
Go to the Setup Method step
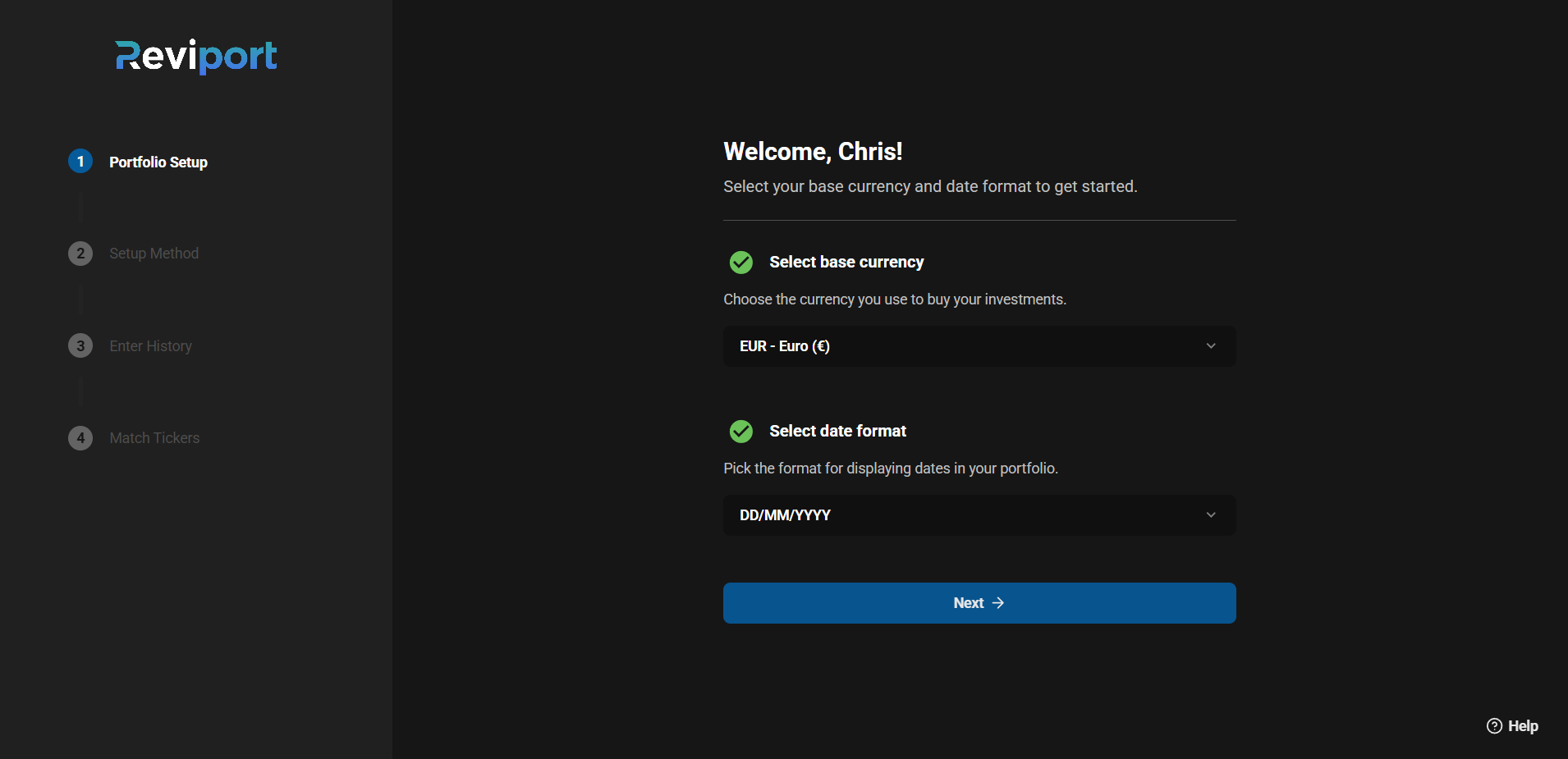(x=154, y=254)
